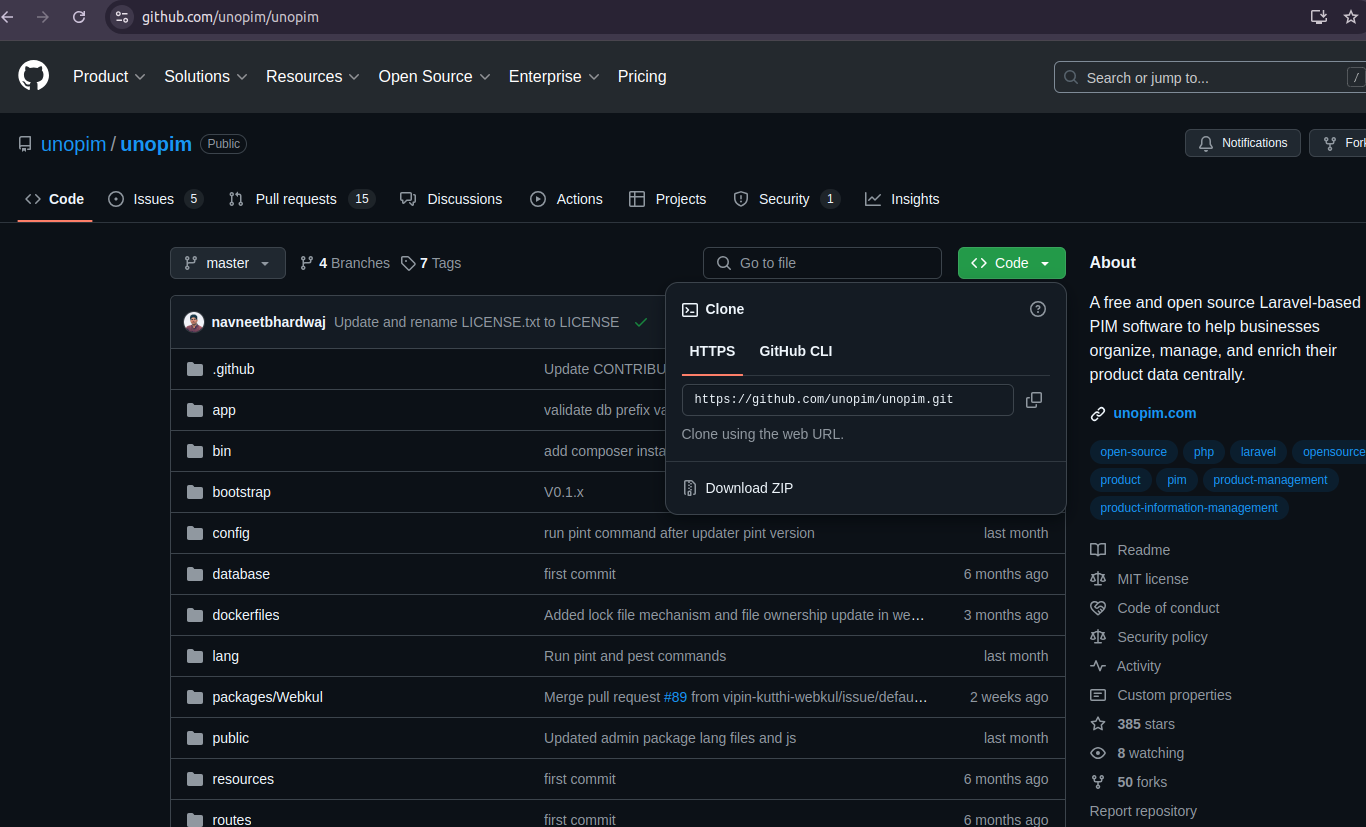Click the 4 Branches link
The width and height of the screenshot is (1366, 827).
(345, 263)
